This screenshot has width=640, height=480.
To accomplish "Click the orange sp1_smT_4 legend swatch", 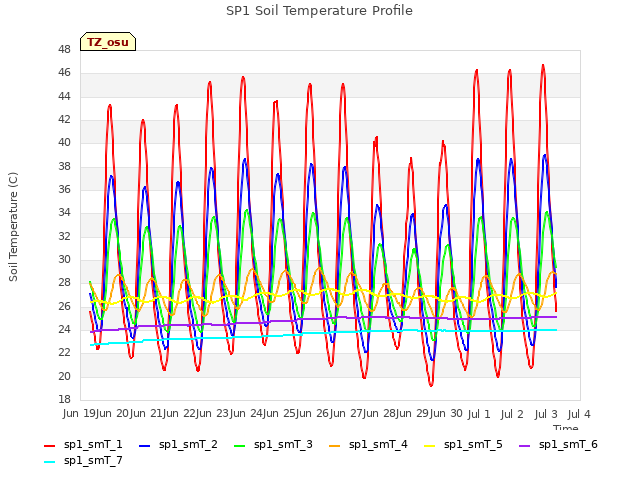I will pos(334,446).
